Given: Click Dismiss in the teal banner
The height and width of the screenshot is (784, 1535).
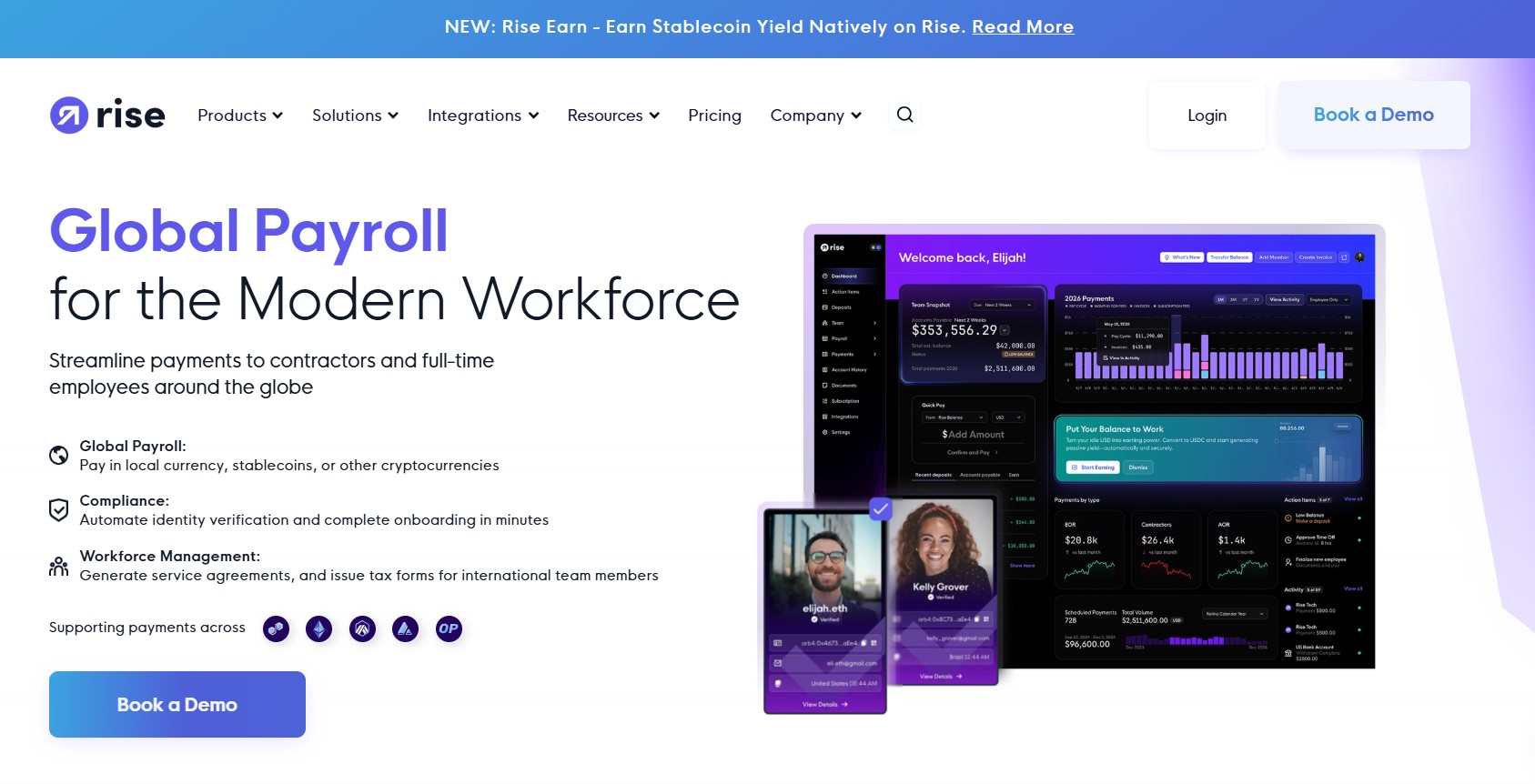Looking at the screenshot, I should pyautogui.click(x=1138, y=467).
